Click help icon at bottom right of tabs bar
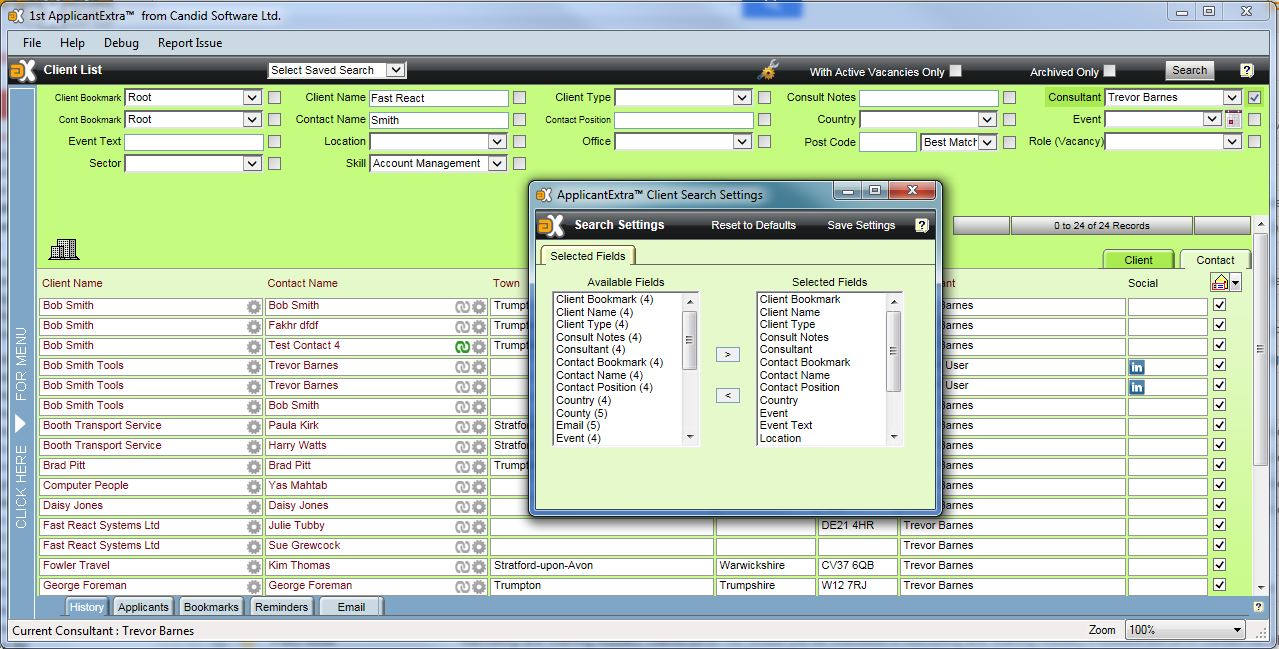 click(1258, 607)
